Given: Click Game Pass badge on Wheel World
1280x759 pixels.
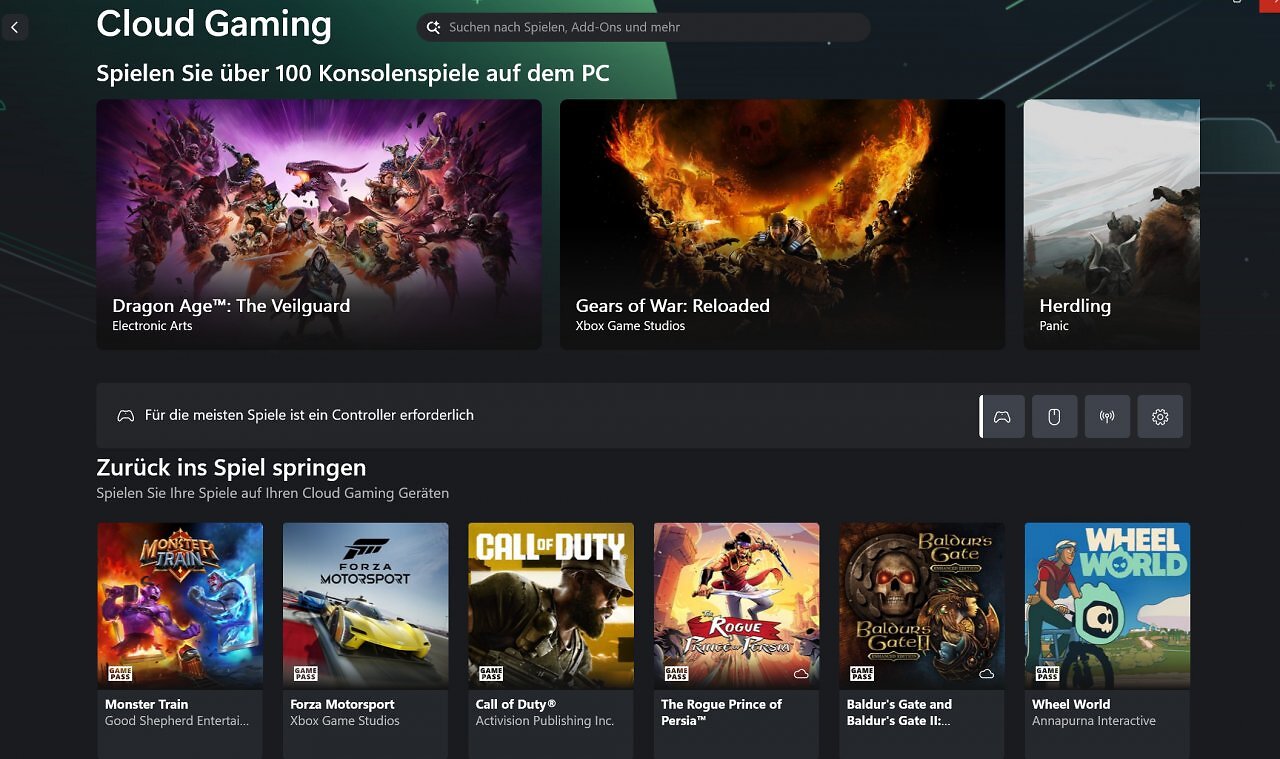Looking at the screenshot, I should pyautogui.click(x=1048, y=673).
